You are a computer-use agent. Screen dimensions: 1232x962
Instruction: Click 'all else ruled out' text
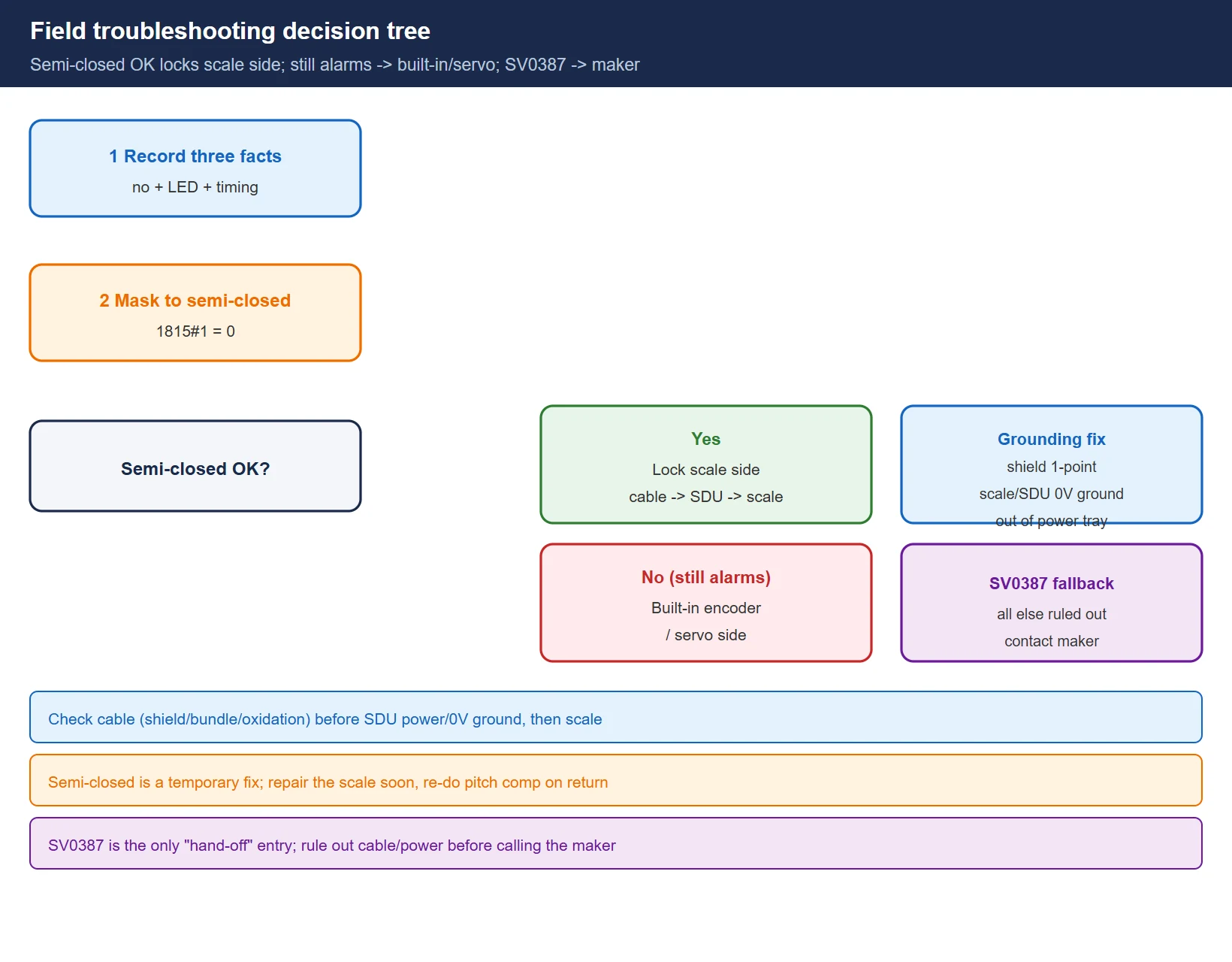tap(1052, 614)
